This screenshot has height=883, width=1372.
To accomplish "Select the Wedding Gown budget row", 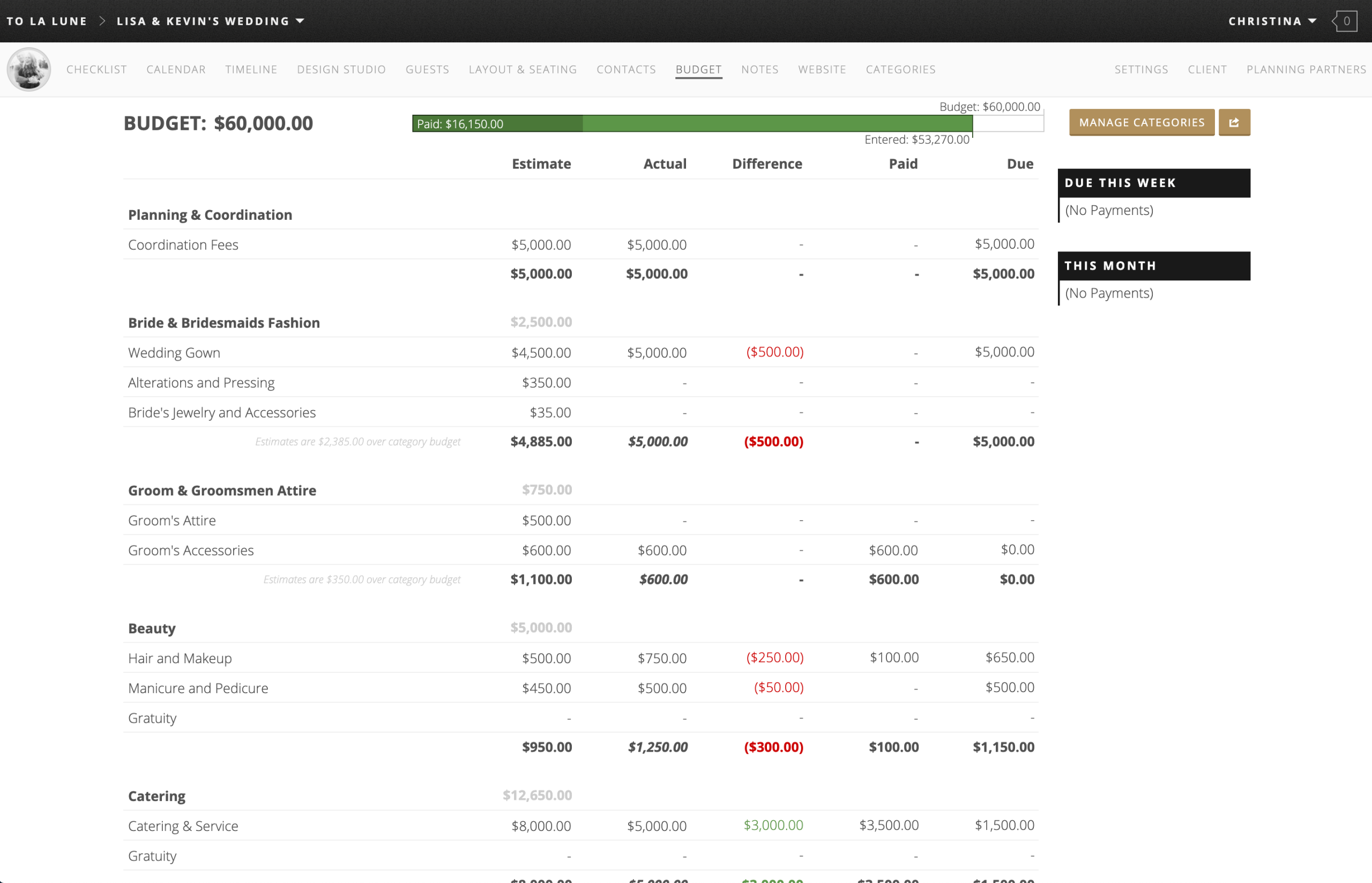I will click(174, 353).
